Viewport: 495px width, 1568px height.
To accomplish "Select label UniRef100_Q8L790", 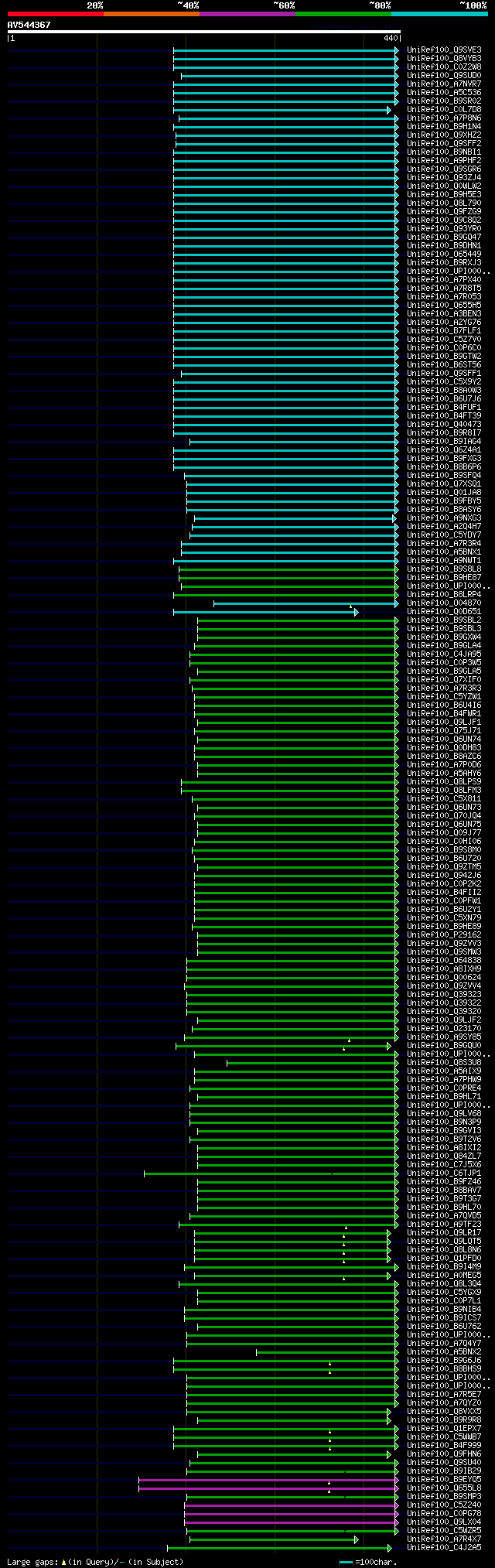I will [444, 203].
